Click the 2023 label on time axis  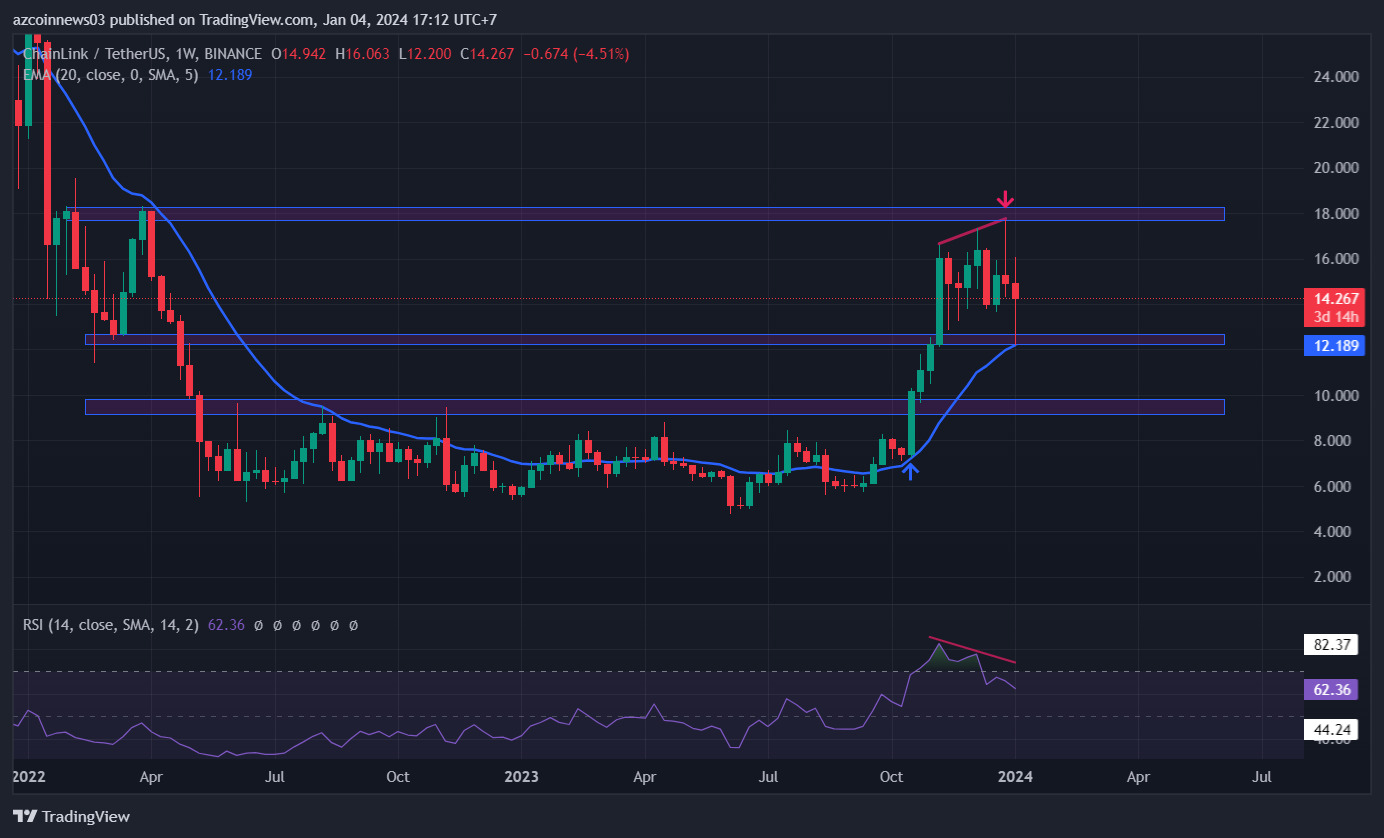(x=521, y=776)
